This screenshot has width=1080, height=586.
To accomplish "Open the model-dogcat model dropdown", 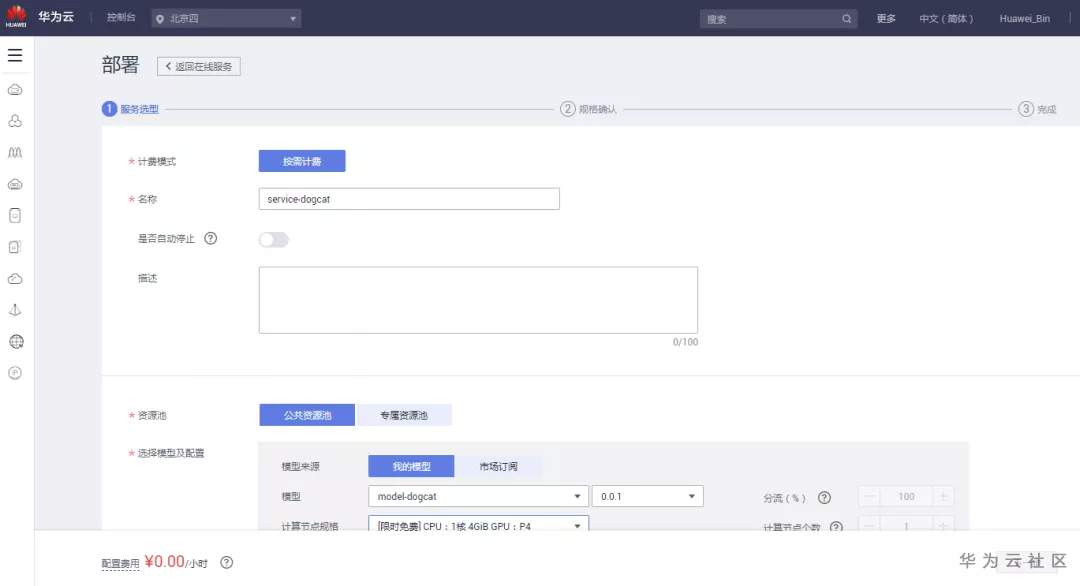I will pos(478,496).
